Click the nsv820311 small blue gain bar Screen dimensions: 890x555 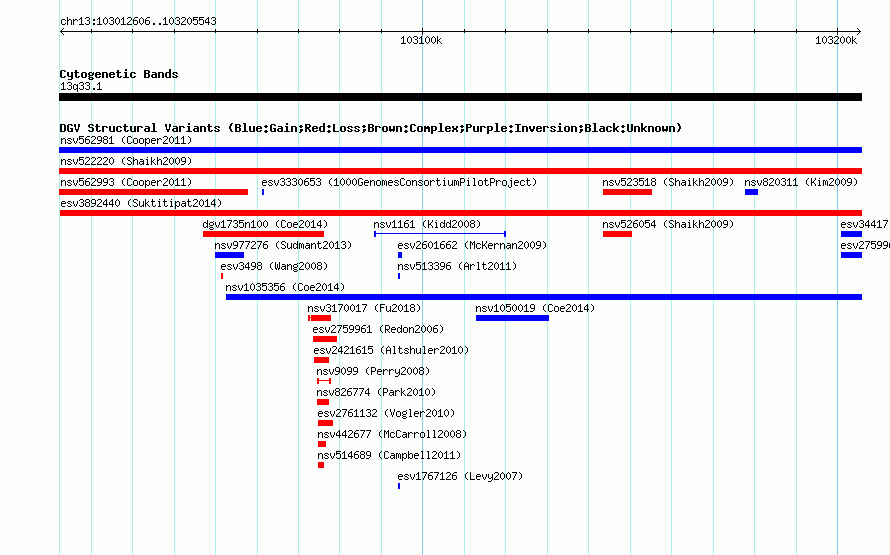click(752, 192)
